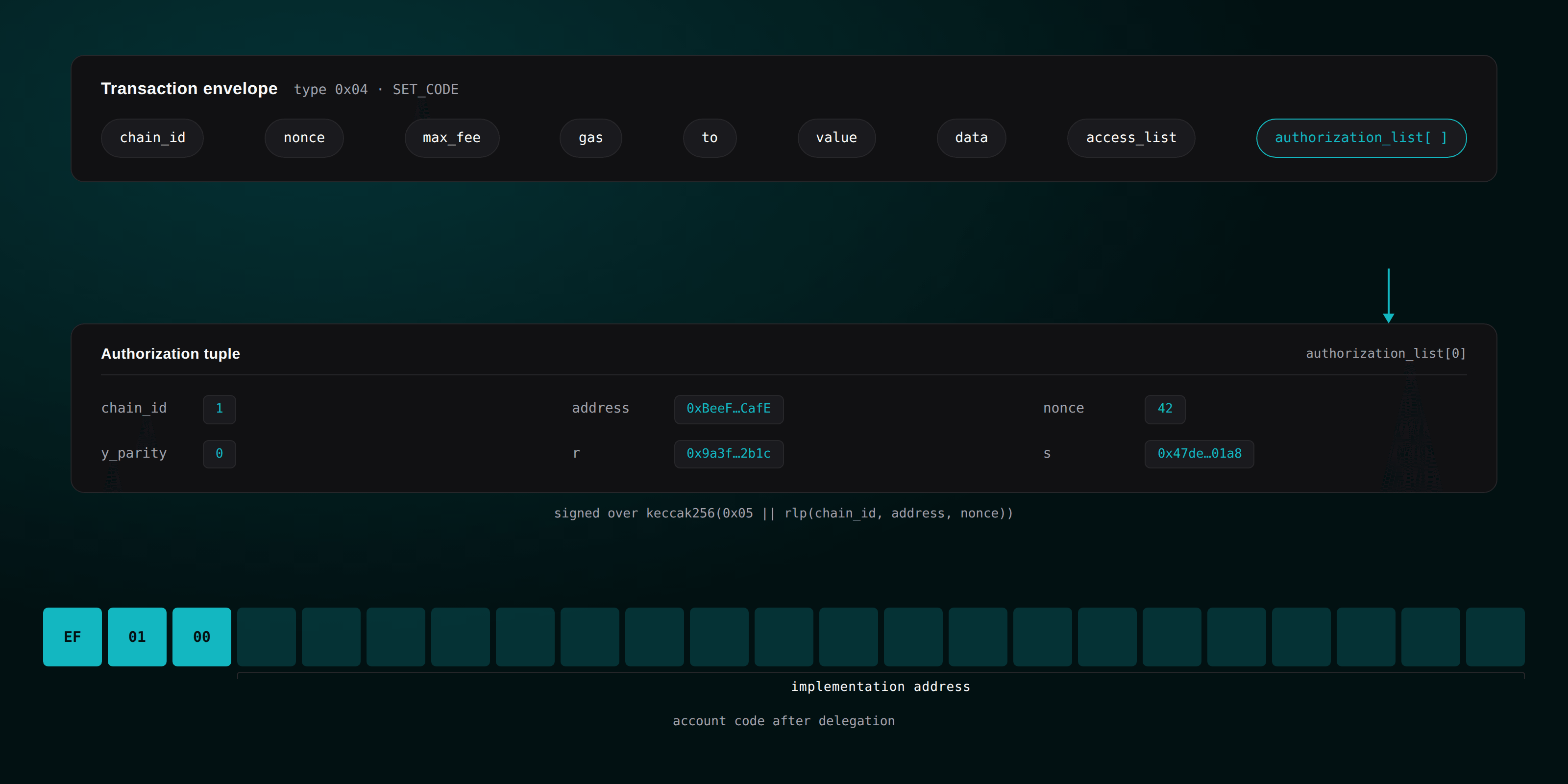This screenshot has width=1568, height=784.
Task: Click the authorization_list[0] label
Action: (x=1386, y=354)
